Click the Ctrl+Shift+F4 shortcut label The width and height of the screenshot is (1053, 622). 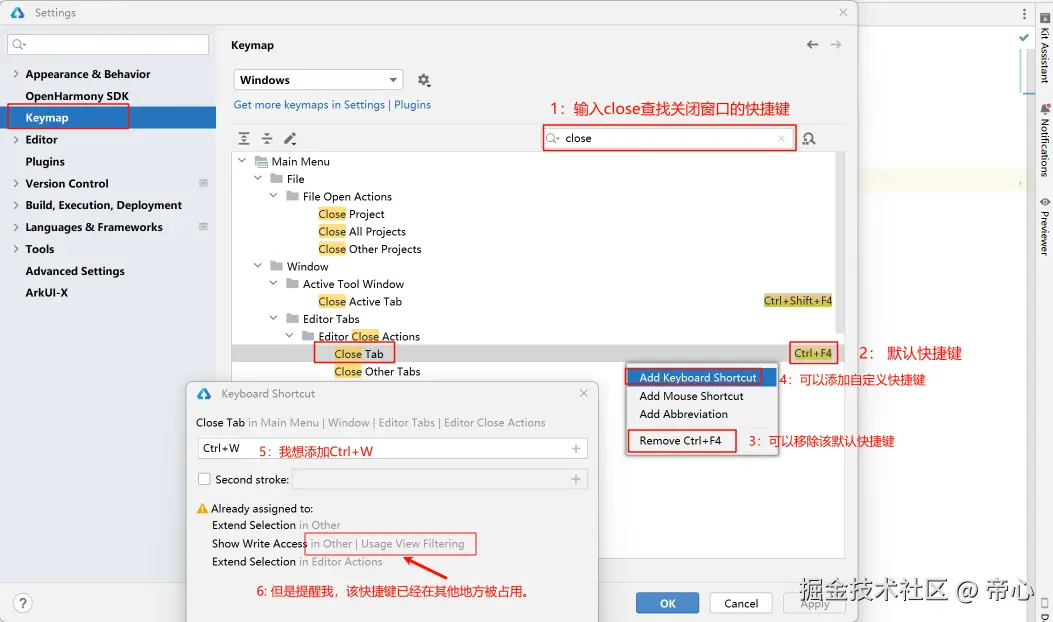tap(798, 300)
